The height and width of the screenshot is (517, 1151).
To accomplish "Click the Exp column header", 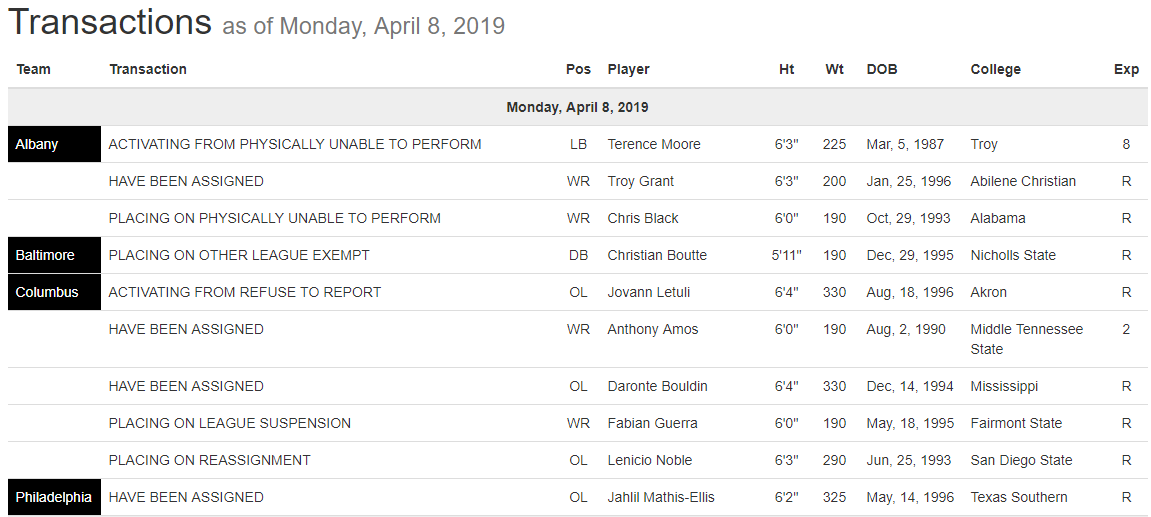I will (1126, 69).
